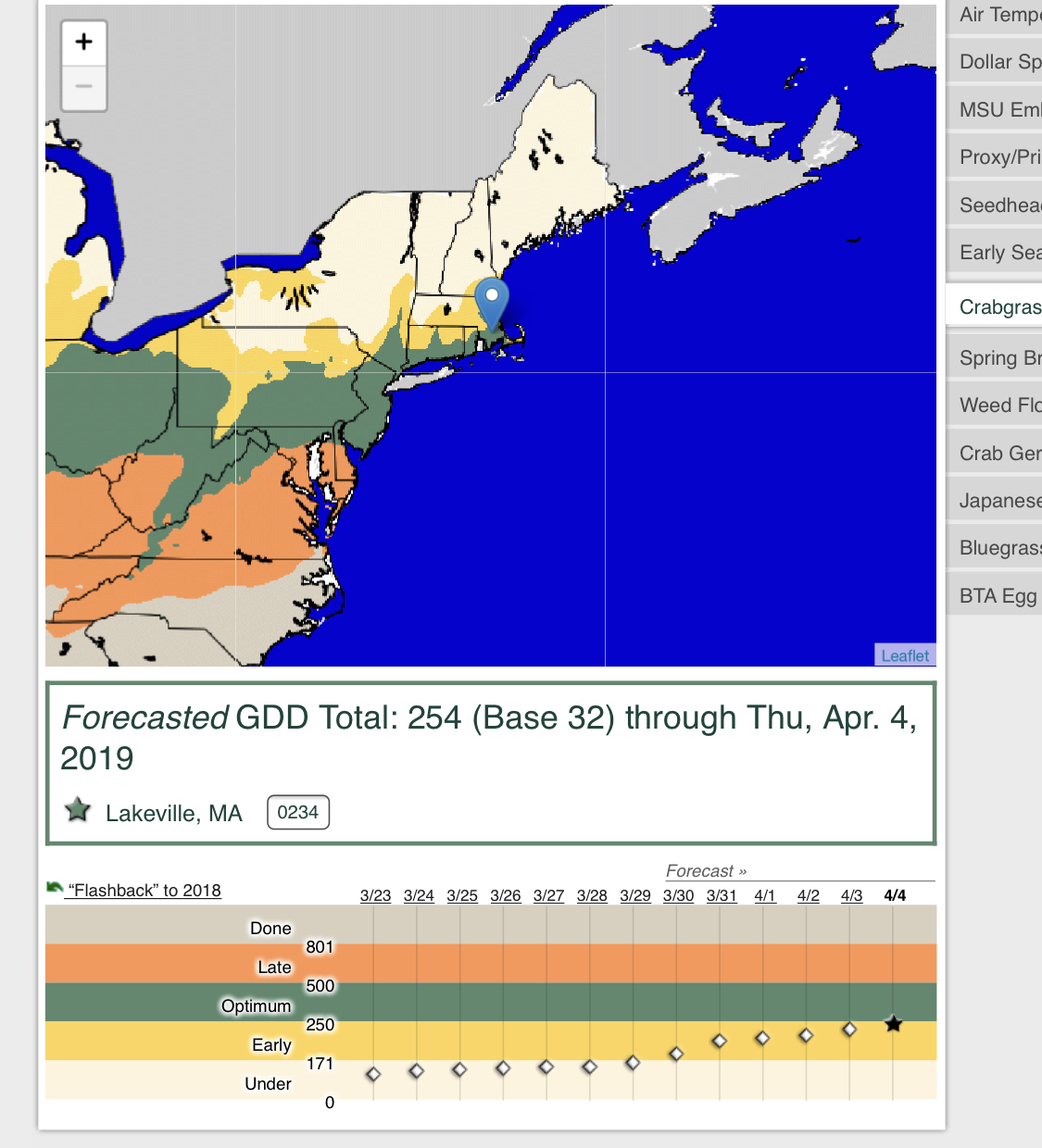Image resolution: width=1042 pixels, height=1148 pixels.
Task: Click the 0234 zip code badge
Action: click(298, 812)
